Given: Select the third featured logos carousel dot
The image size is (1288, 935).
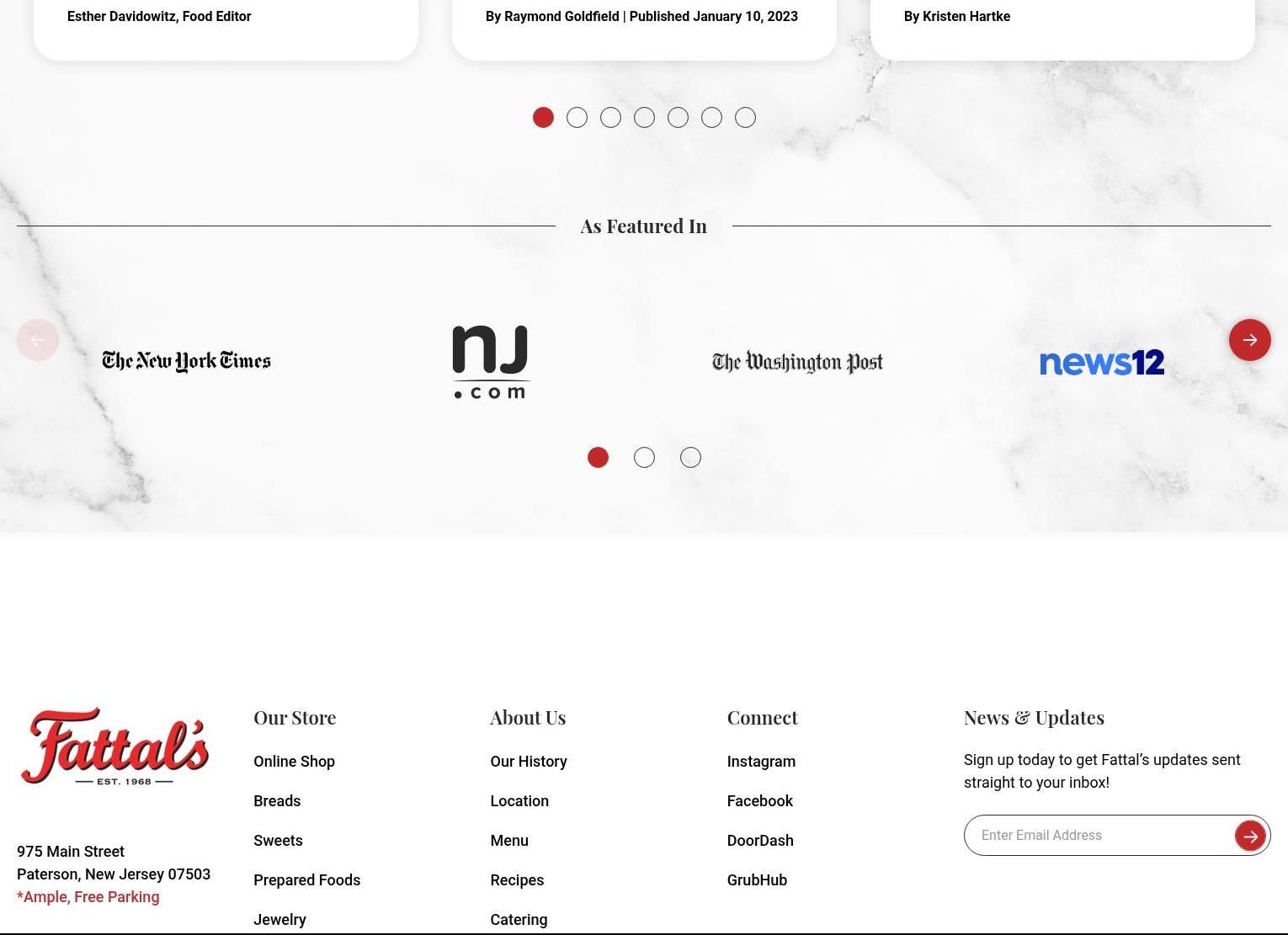Looking at the screenshot, I should [x=690, y=457].
